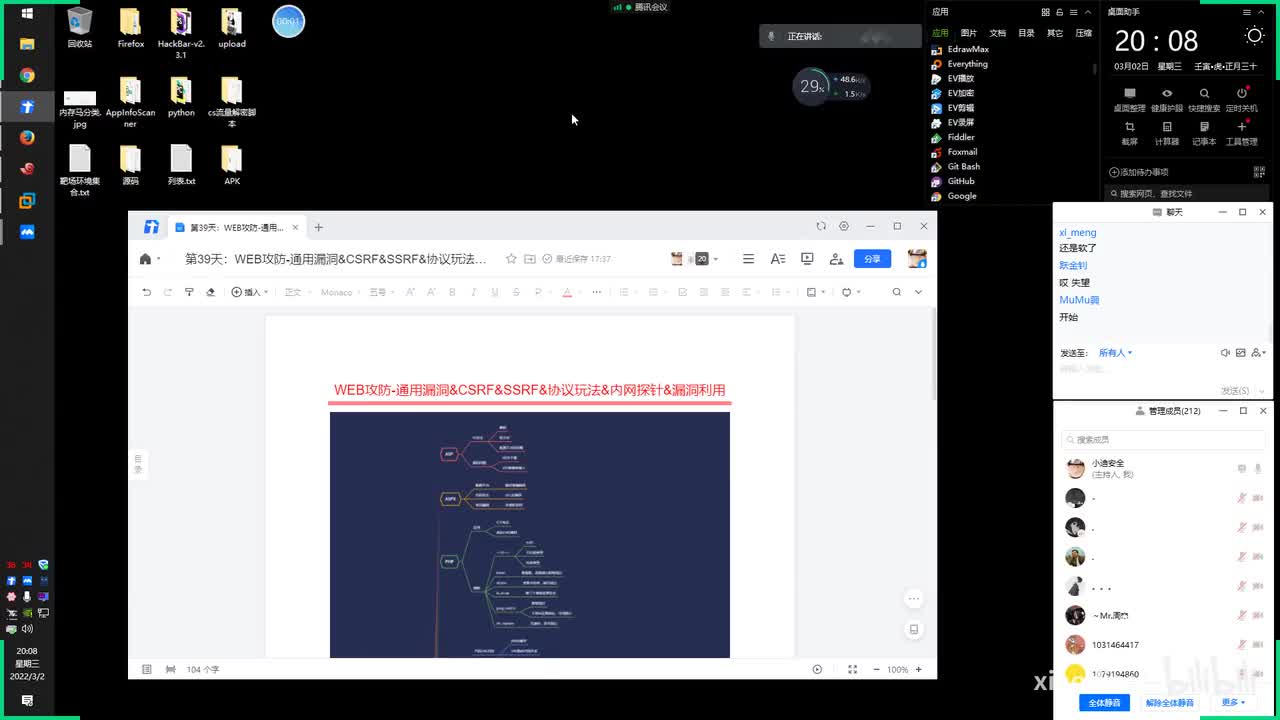The width and height of the screenshot is (1280, 720).
Task: Open a new tab with plus button
Action: point(319,227)
